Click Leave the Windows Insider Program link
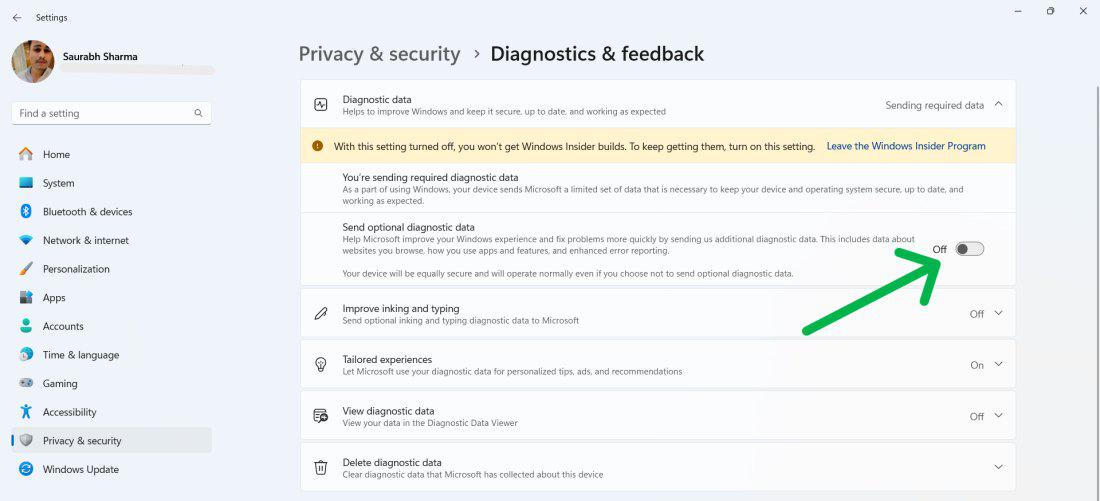1100x501 pixels. click(x=905, y=146)
